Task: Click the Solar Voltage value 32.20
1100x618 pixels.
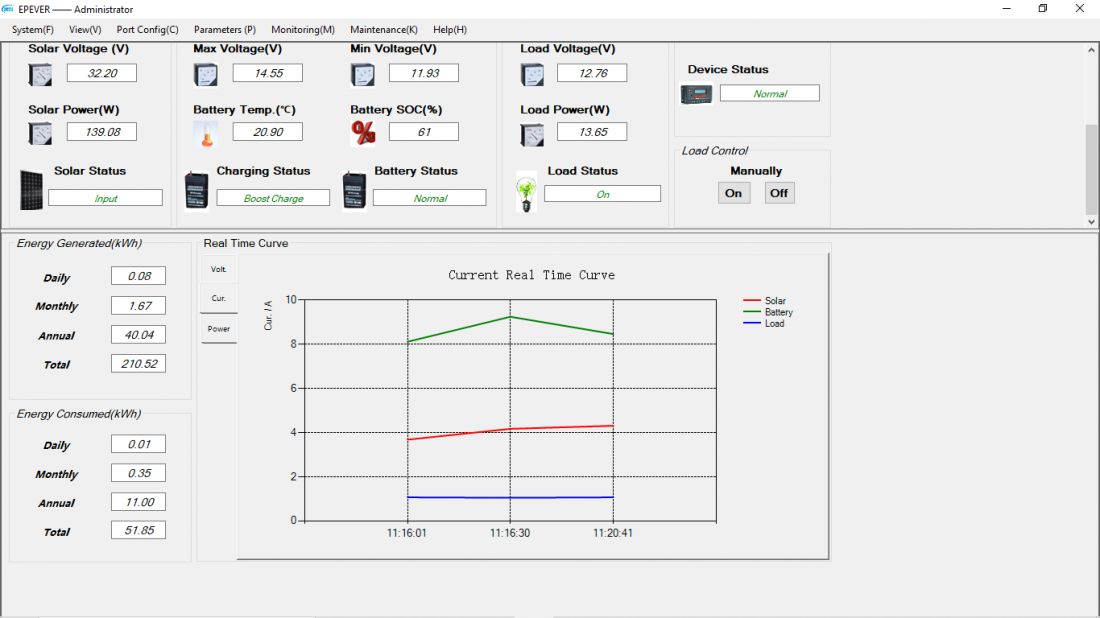Action: [102, 73]
